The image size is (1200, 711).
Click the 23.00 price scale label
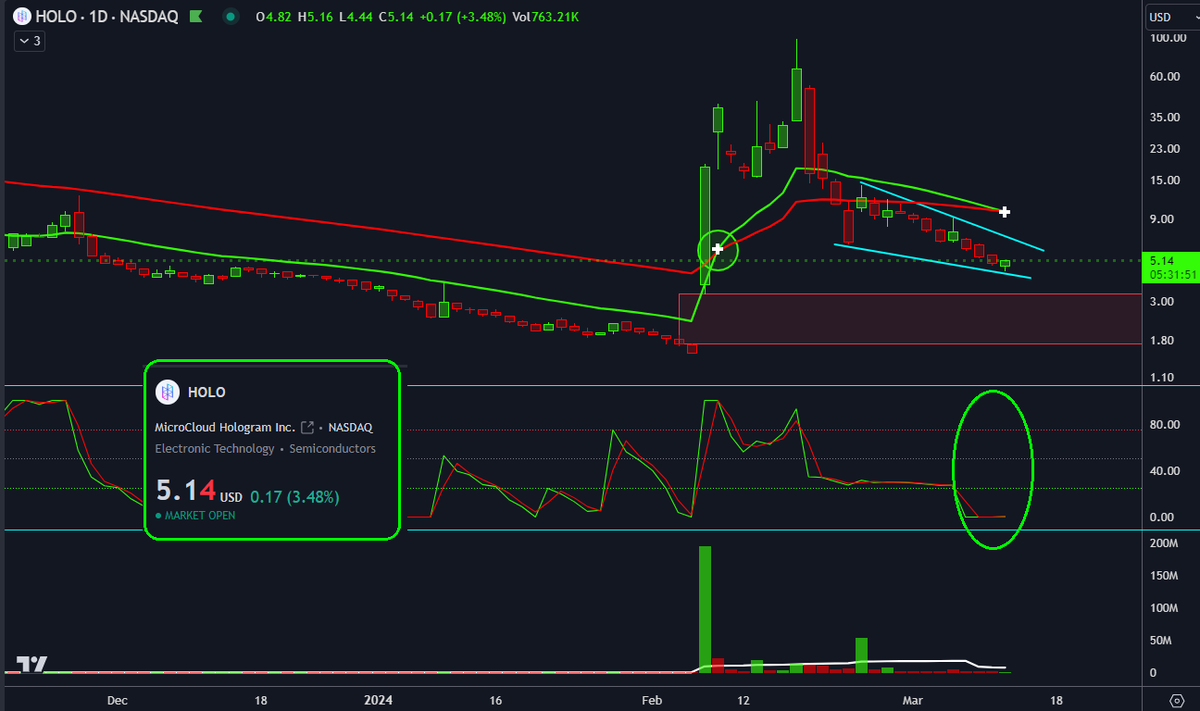pos(1167,149)
